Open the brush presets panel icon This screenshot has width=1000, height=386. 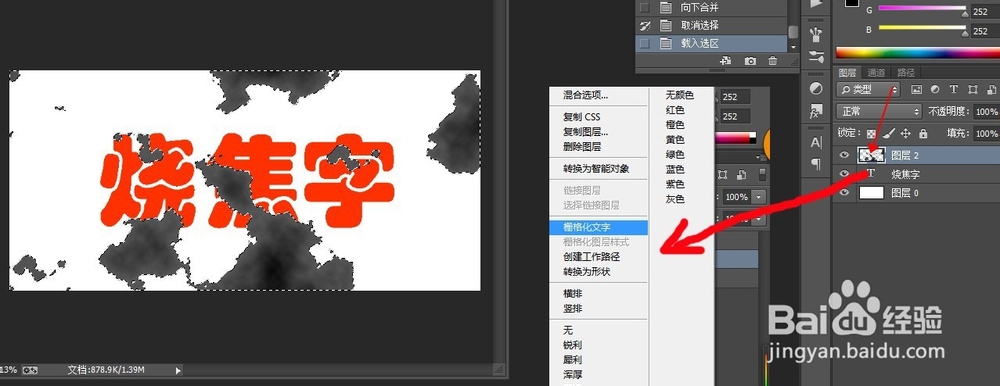pos(815,34)
